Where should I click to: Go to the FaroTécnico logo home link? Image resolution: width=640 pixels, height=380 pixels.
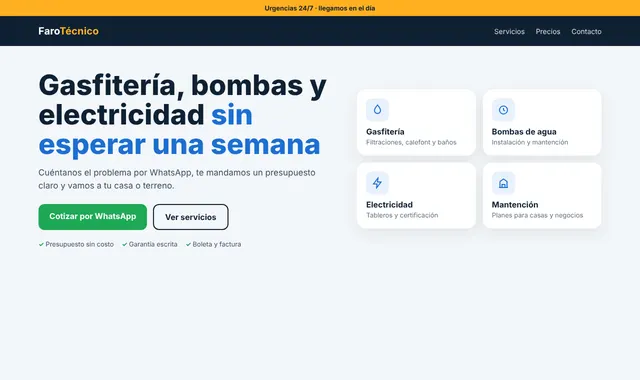click(x=69, y=31)
